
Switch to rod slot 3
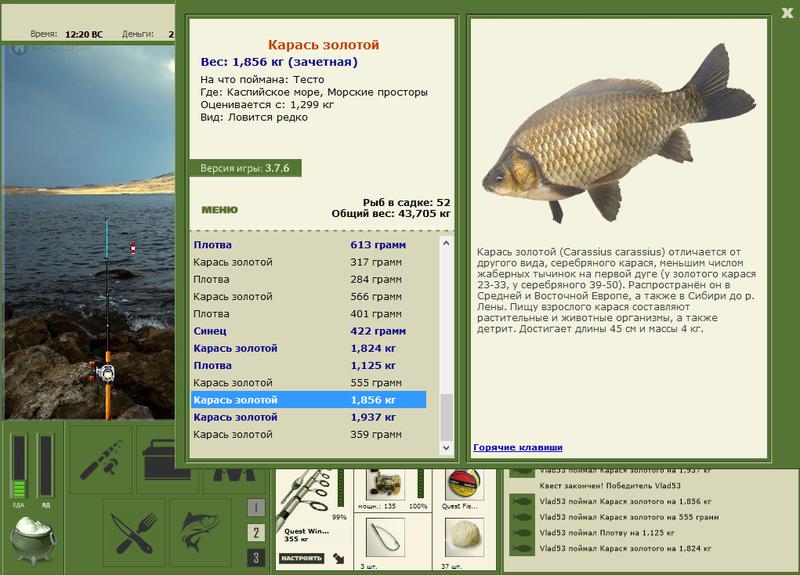(256, 558)
